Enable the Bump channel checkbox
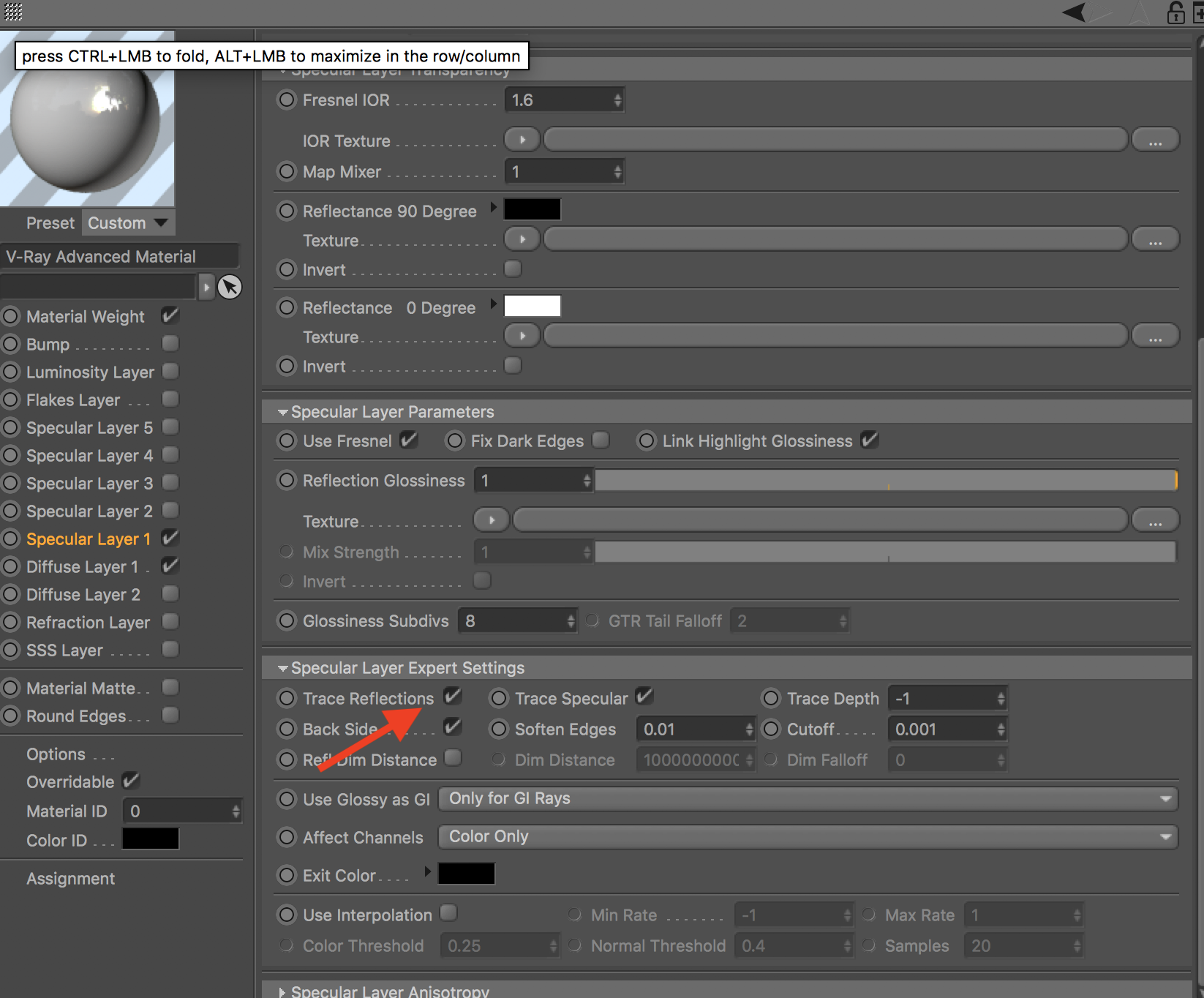This screenshot has height=998, width=1204. tap(170, 343)
